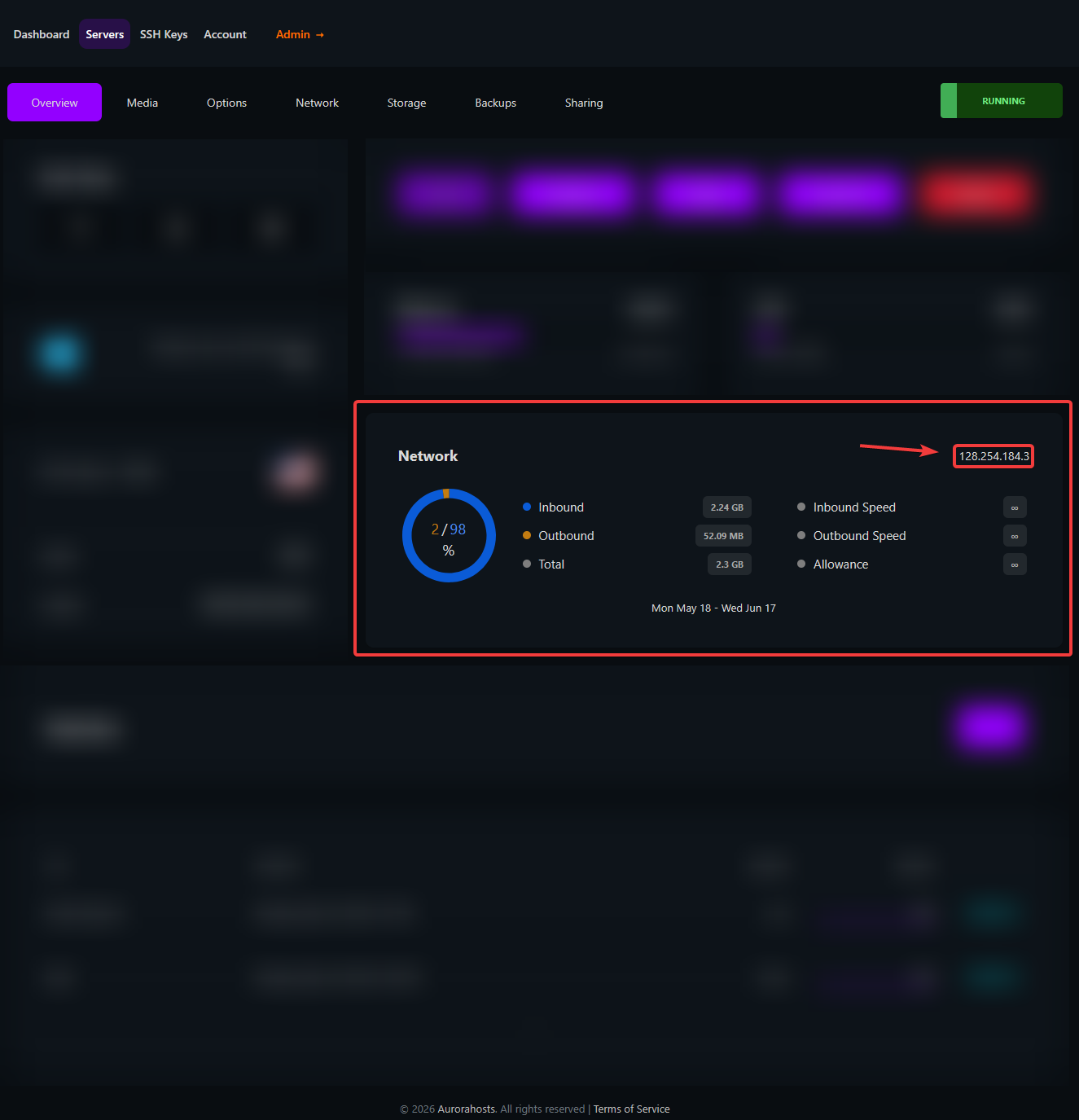Open the Storage tab
The height and width of the screenshot is (1120, 1079).
click(406, 103)
